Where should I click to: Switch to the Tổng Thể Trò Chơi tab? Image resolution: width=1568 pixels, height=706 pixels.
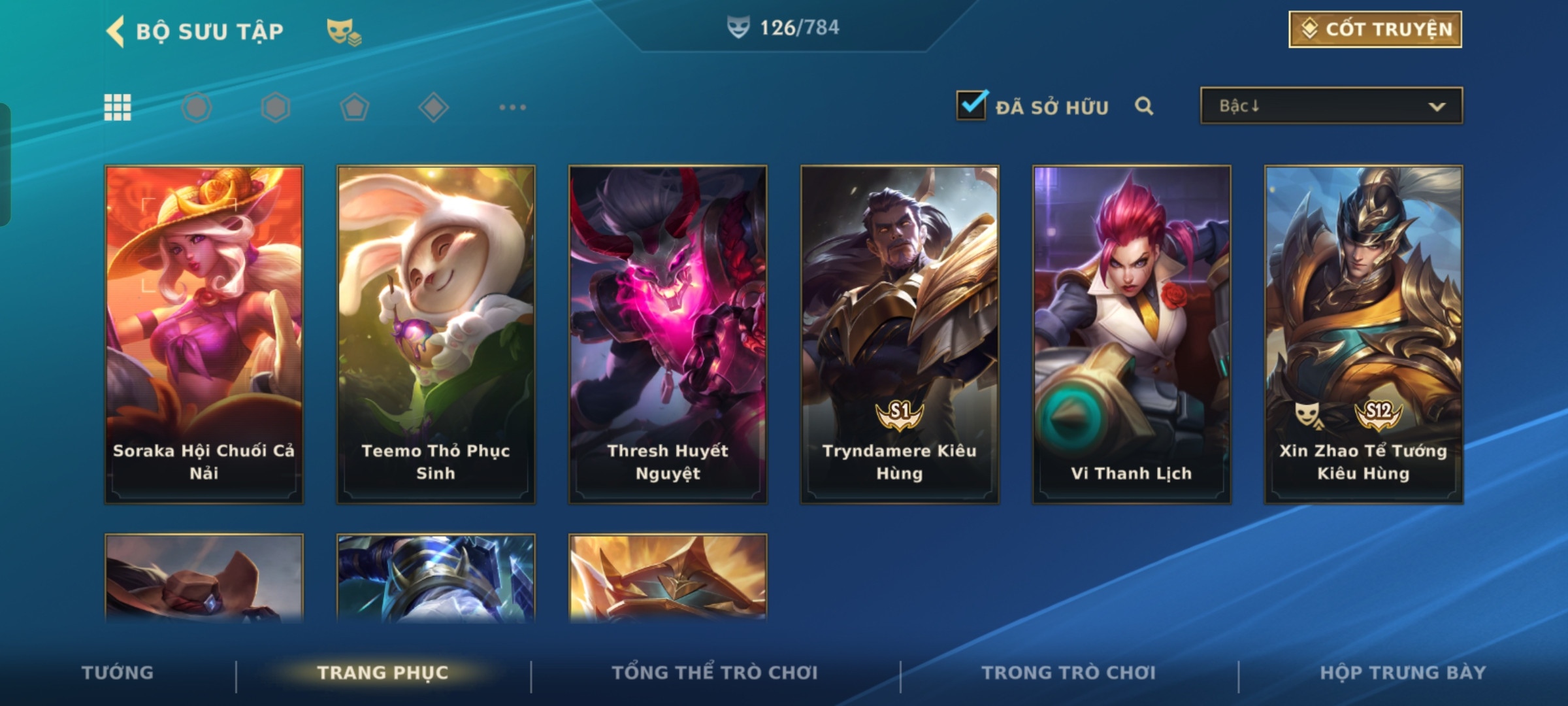715,673
